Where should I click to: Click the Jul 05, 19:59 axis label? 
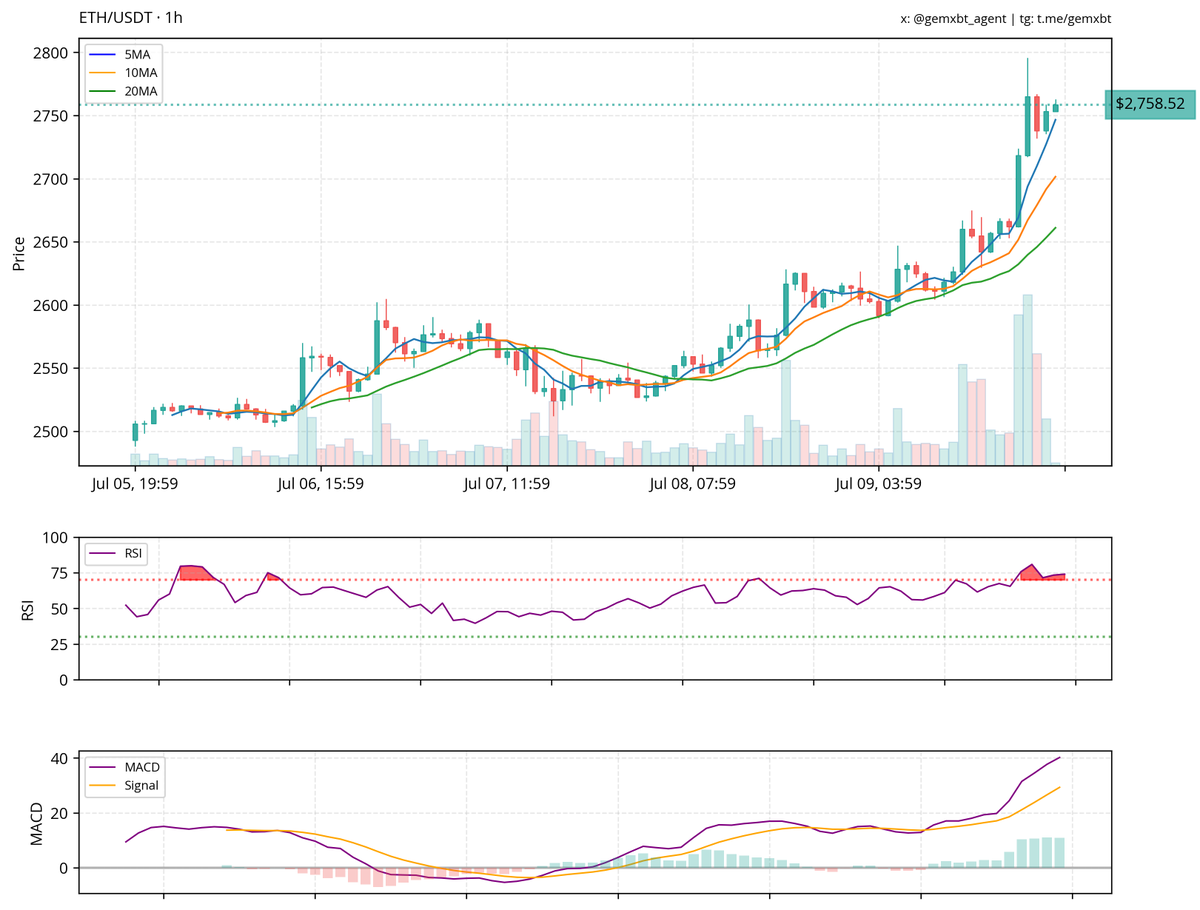tap(134, 485)
